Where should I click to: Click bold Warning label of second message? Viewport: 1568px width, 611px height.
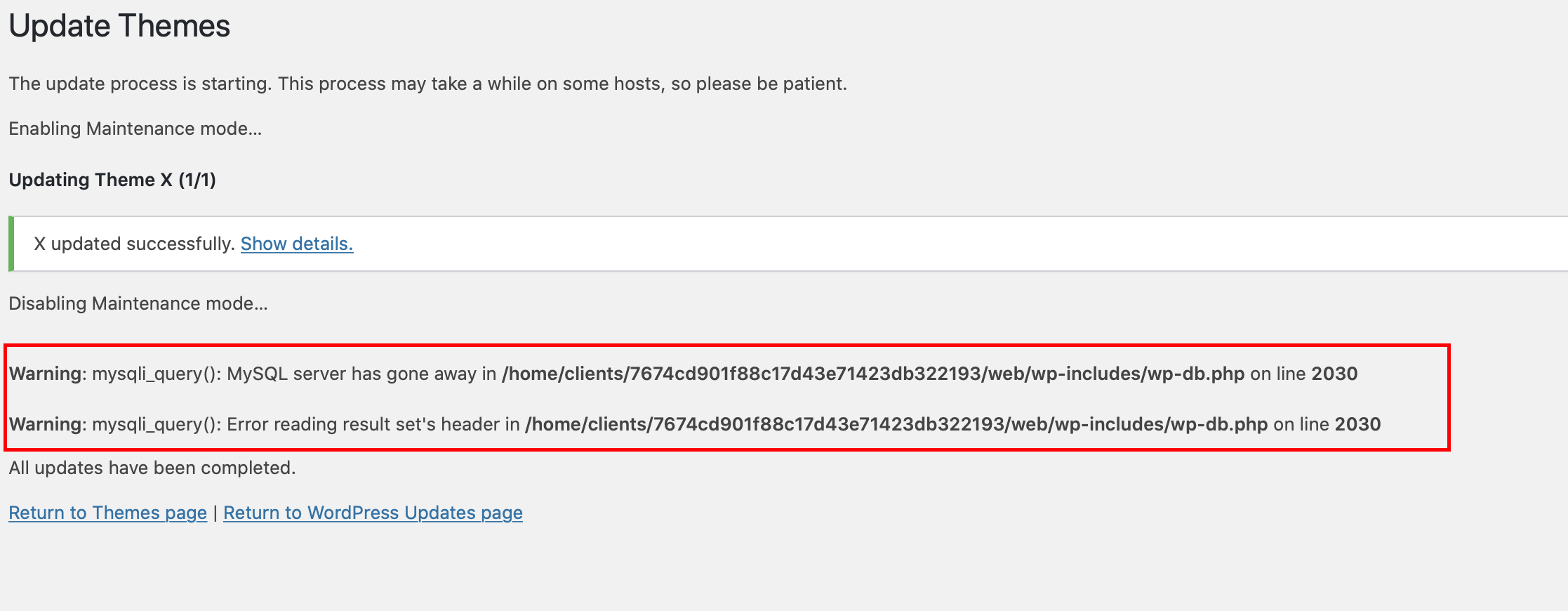point(46,424)
